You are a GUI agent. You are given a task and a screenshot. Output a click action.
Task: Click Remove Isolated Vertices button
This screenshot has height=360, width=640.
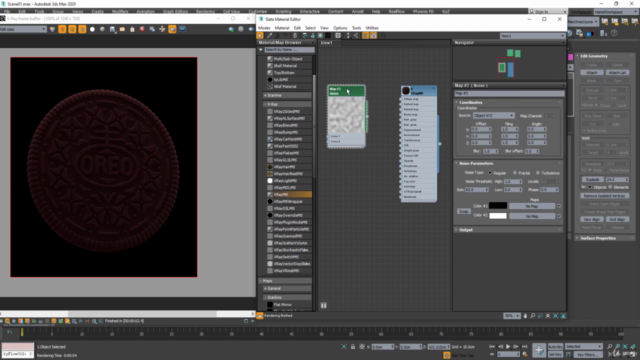pos(604,196)
